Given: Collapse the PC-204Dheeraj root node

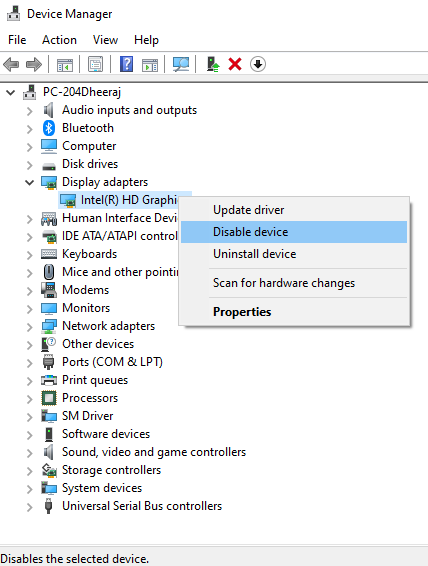Looking at the screenshot, I should (x=11, y=93).
